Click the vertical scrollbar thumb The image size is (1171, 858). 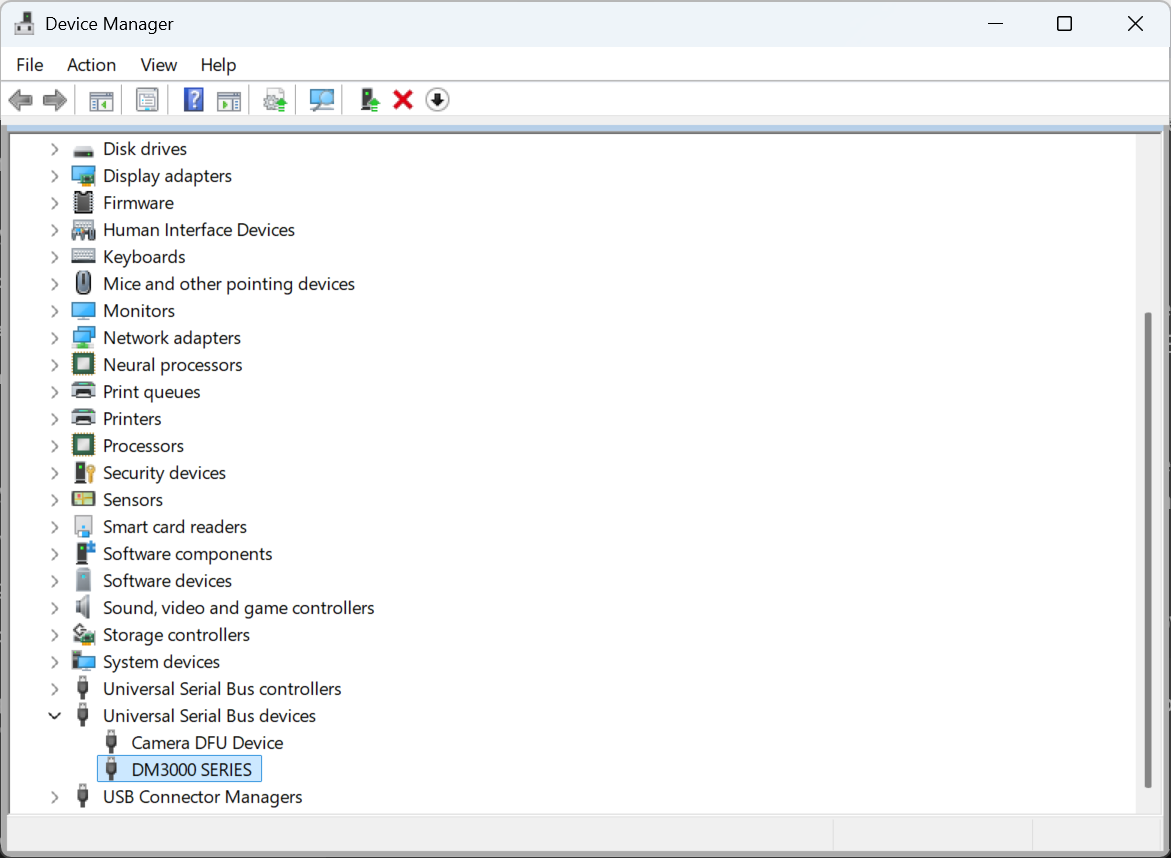(x=1148, y=550)
